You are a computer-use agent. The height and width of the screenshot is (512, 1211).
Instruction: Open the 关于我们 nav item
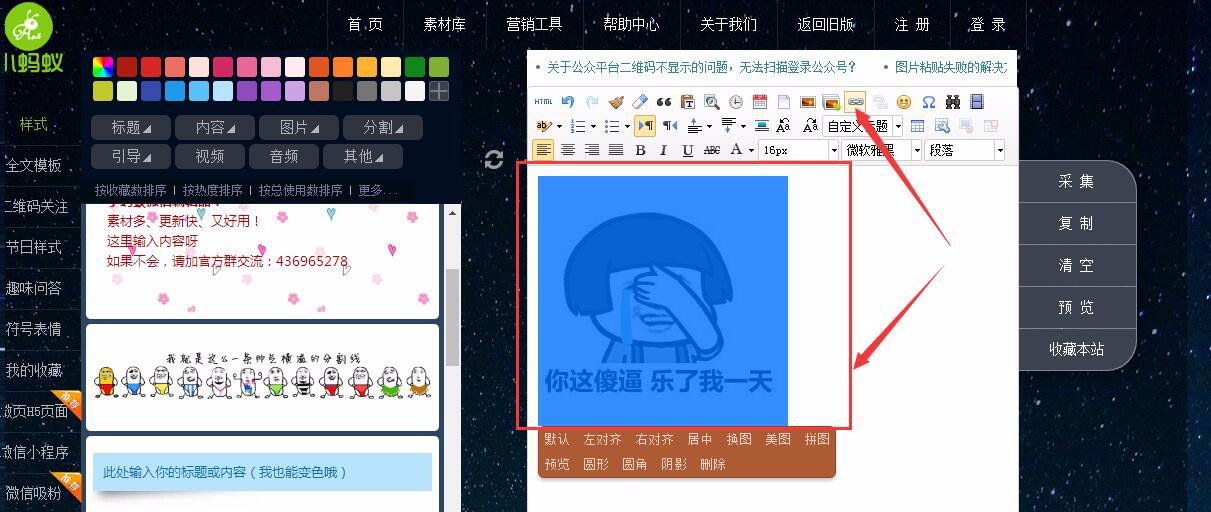(728, 25)
